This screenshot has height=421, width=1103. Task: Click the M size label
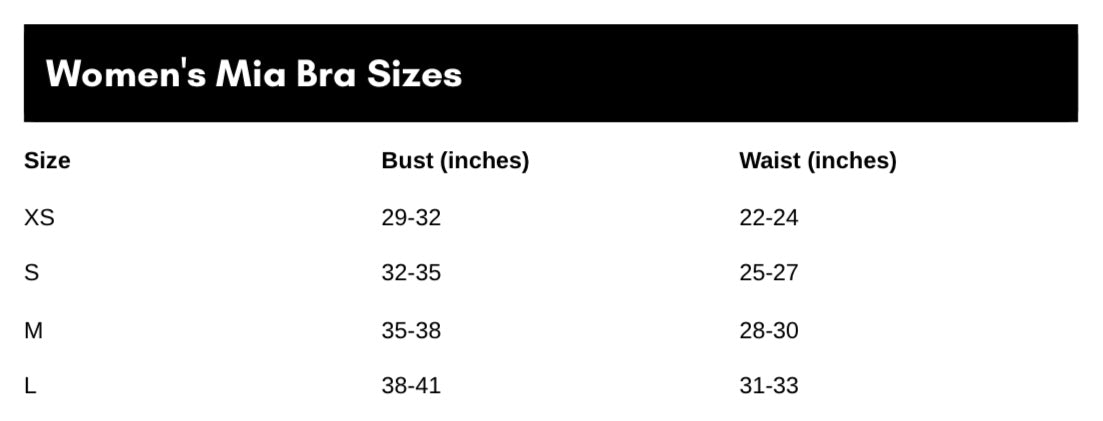coord(33,330)
